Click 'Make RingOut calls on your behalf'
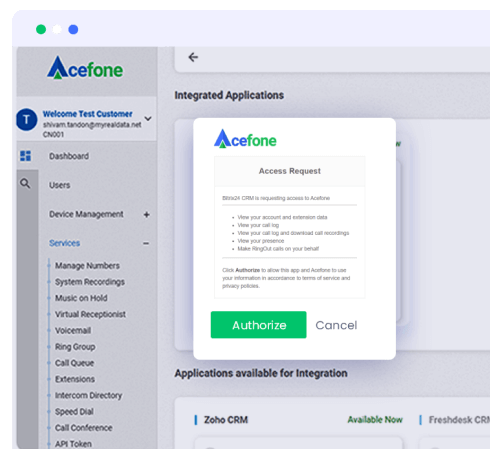Viewport: 490px width, 449px height. click(x=278, y=249)
